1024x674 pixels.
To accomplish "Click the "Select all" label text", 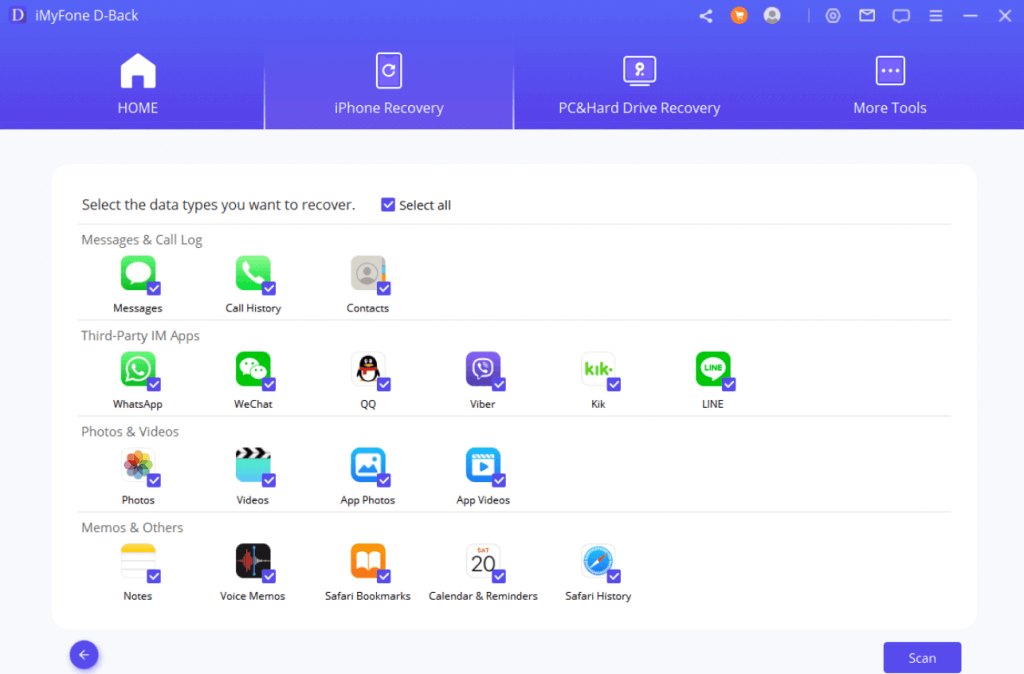I will [425, 205].
